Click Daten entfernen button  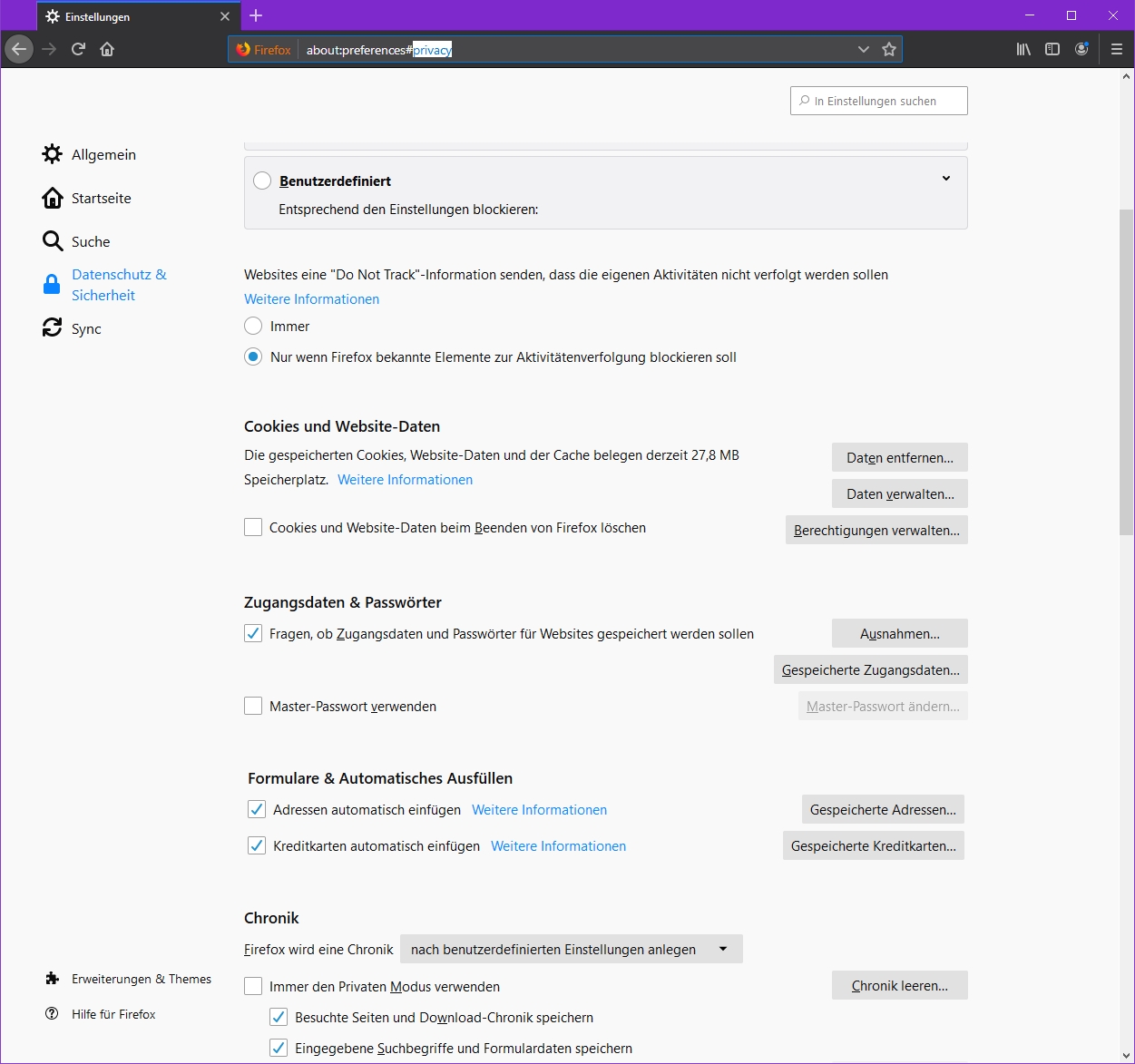pos(900,457)
